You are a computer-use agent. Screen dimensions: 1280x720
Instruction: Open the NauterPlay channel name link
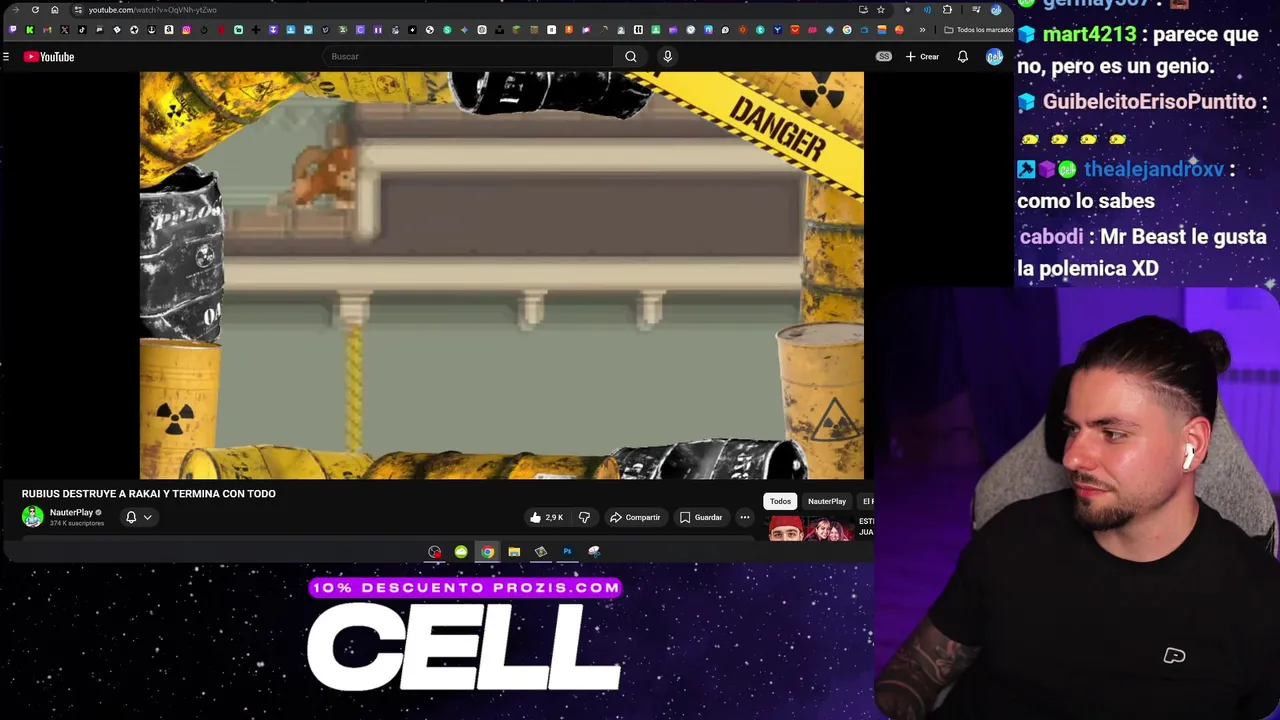[71, 512]
